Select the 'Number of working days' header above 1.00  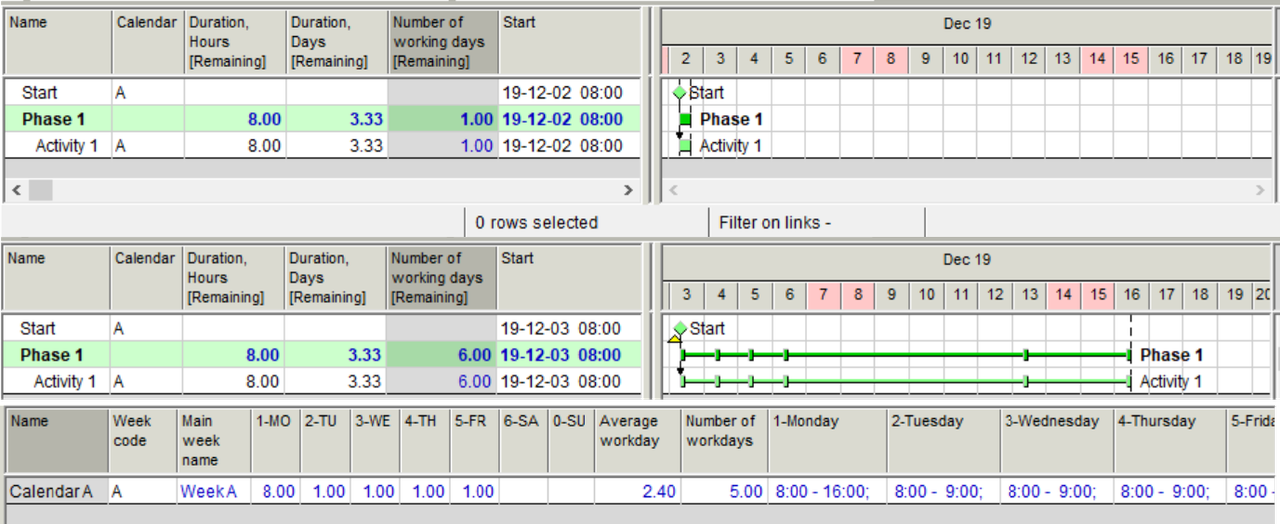(442, 42)
